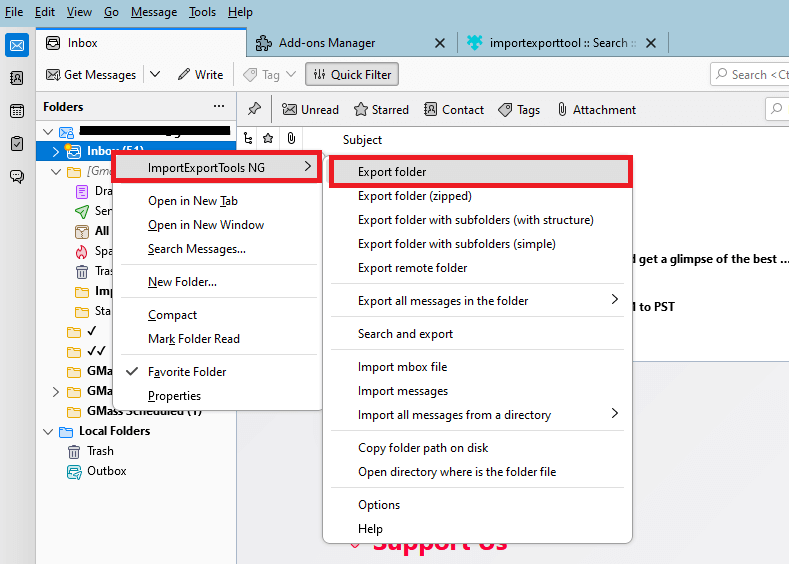Toggle the pin to keep filters applied
This screenshot has height=564, width=789.
[x=254, y=109]
